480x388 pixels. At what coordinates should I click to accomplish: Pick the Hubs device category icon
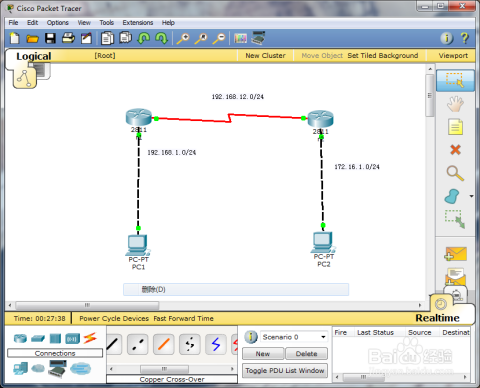click(55, 339)
